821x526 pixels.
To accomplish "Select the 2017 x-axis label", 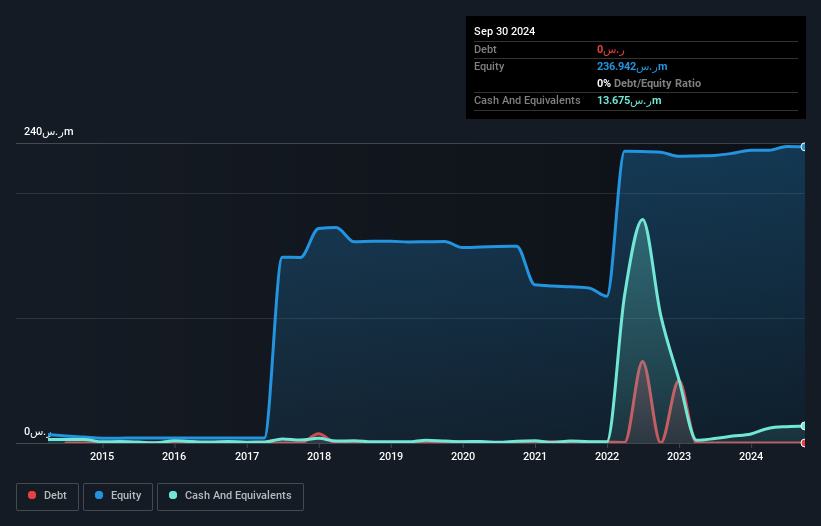I will (247, 456).
